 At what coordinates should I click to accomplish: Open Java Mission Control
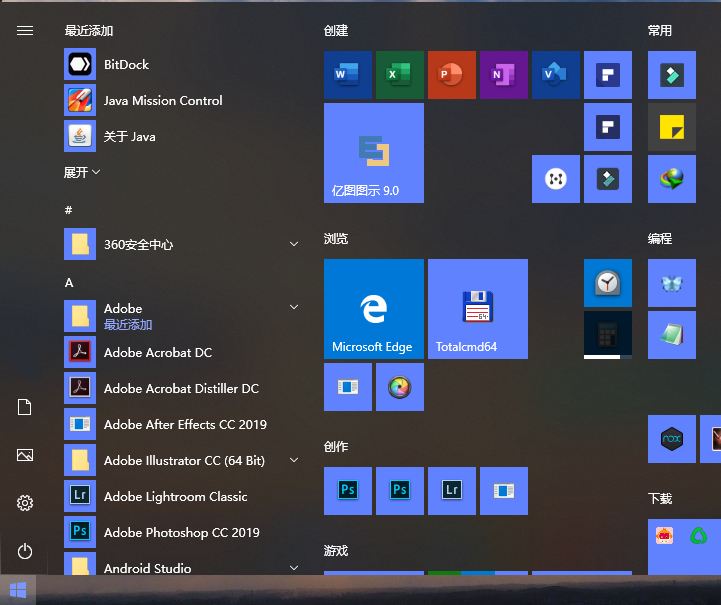click(181, 100)
